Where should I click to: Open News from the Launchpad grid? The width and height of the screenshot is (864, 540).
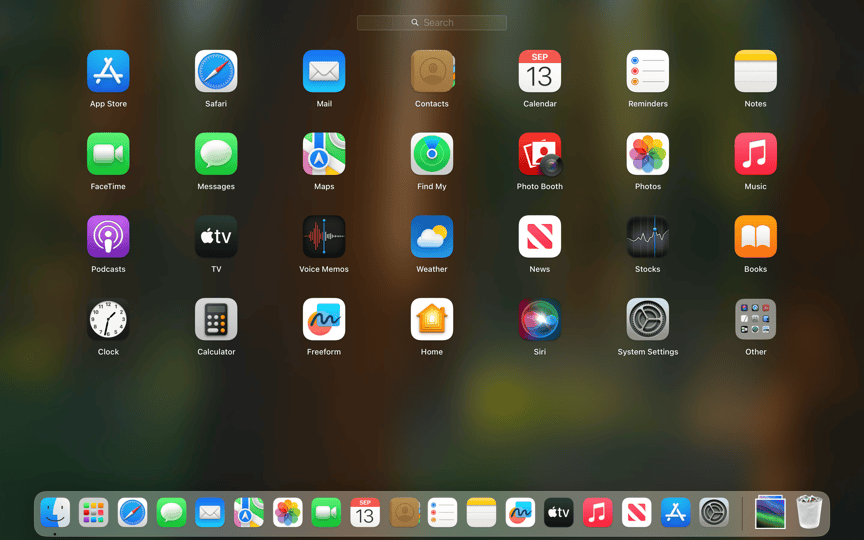pyautogui.click(x=540, y=236)
